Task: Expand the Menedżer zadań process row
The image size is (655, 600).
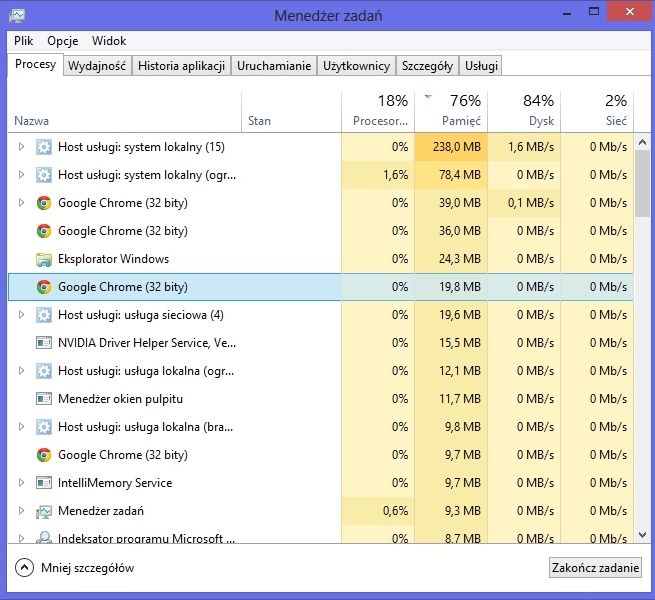Action: pyautogui.click(x=21, y=511)
